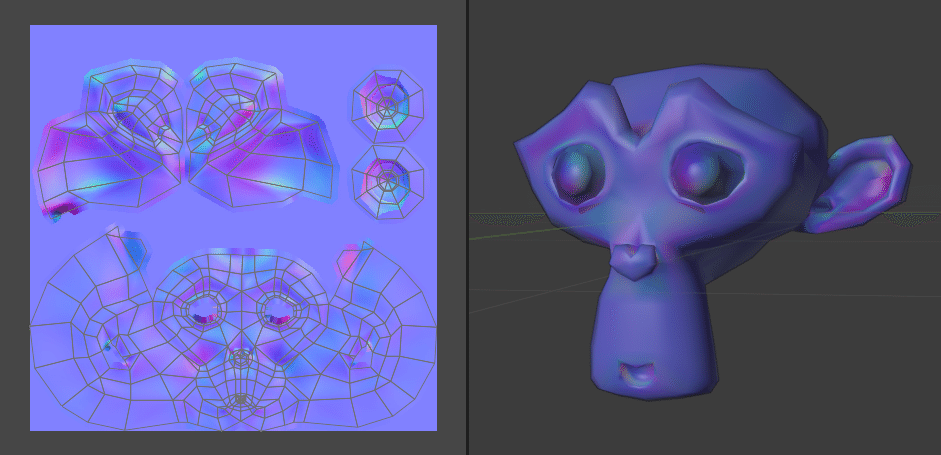Viewport: 941px width, 455px height.
Task: Select the upper circular eye UV island
Action: tap(388, 106)
